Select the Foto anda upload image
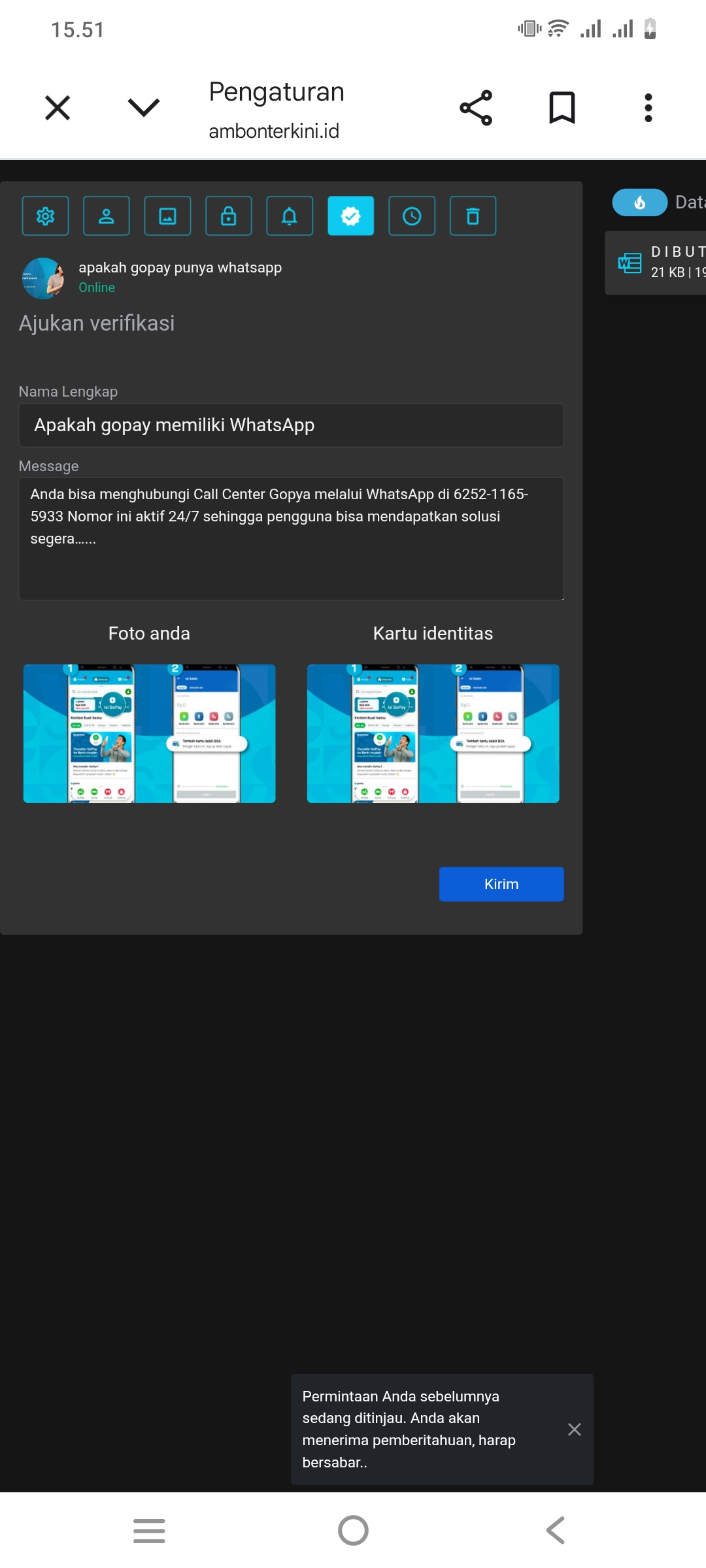This screenshot has width=706, height=1568. pos(150,734)
